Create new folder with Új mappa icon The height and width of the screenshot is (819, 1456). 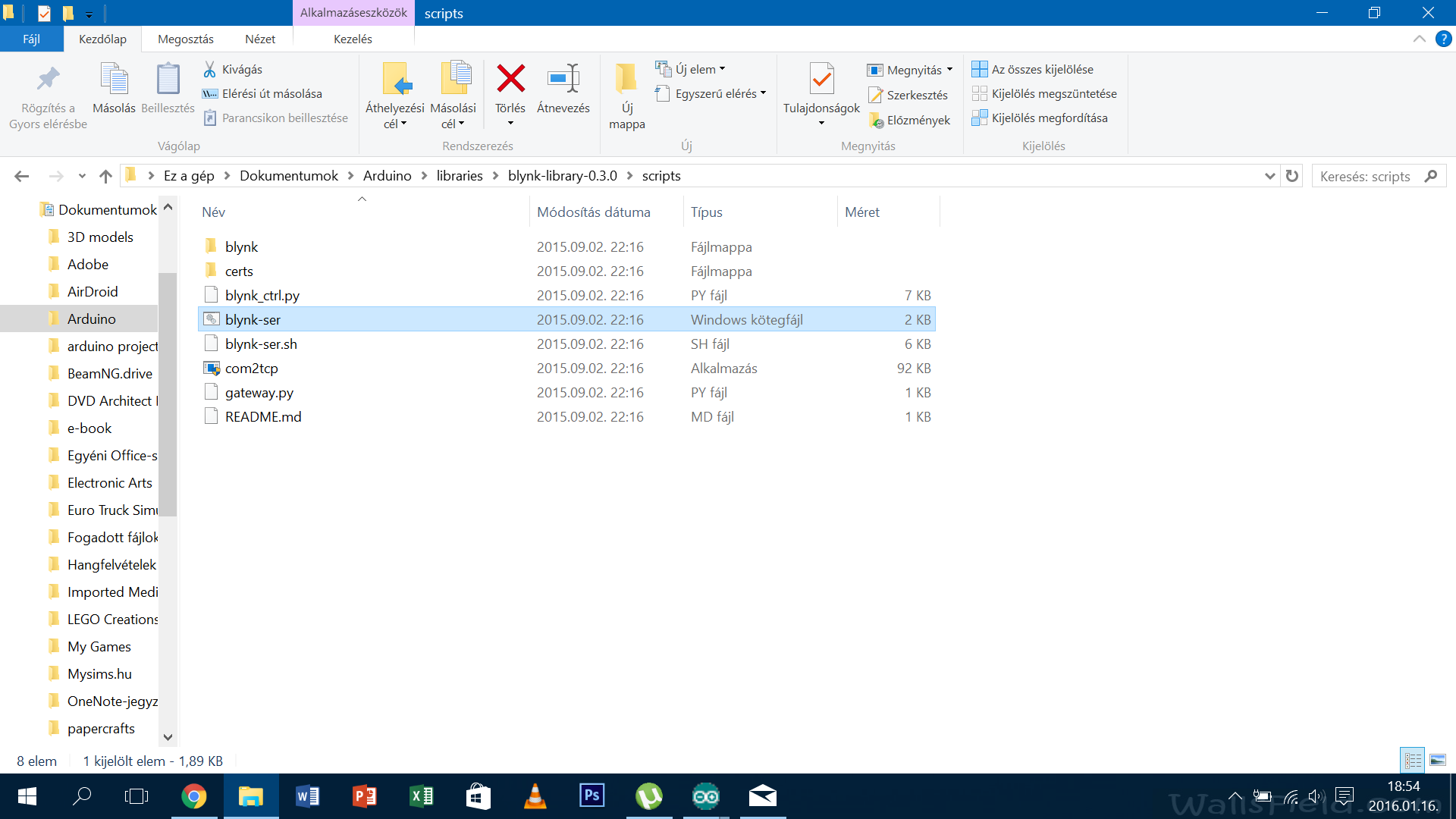(626, 79)
